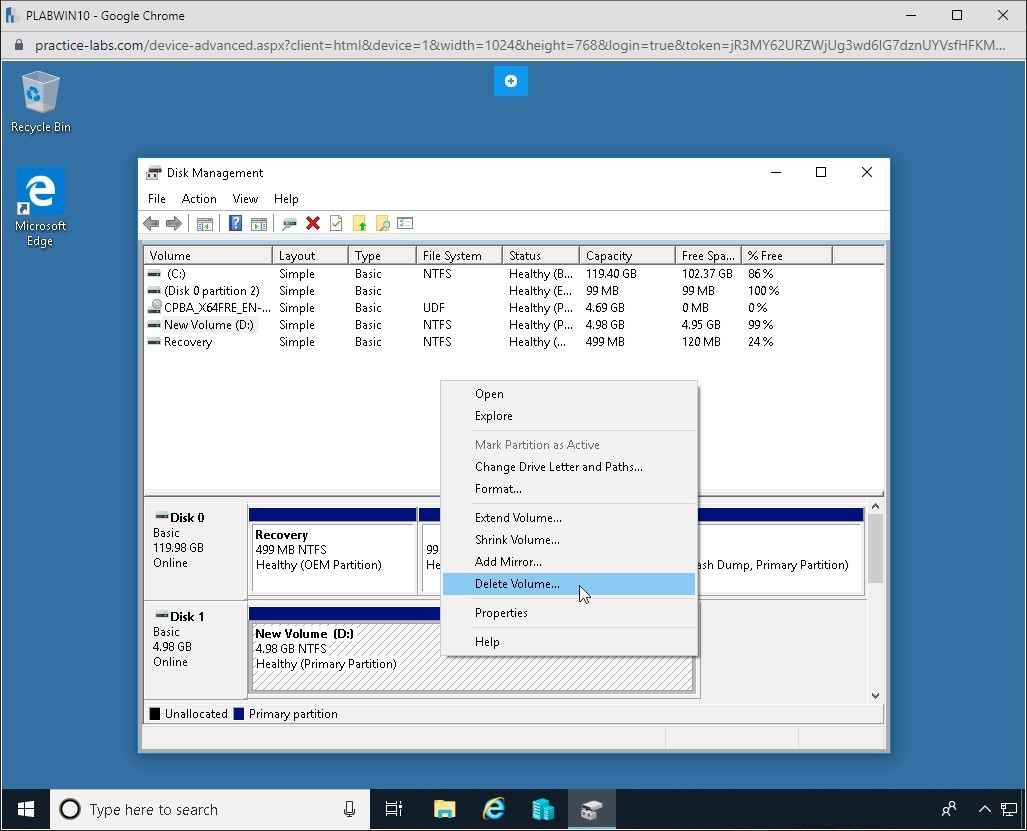Select the (C:) volume row

tap(514, 274)
